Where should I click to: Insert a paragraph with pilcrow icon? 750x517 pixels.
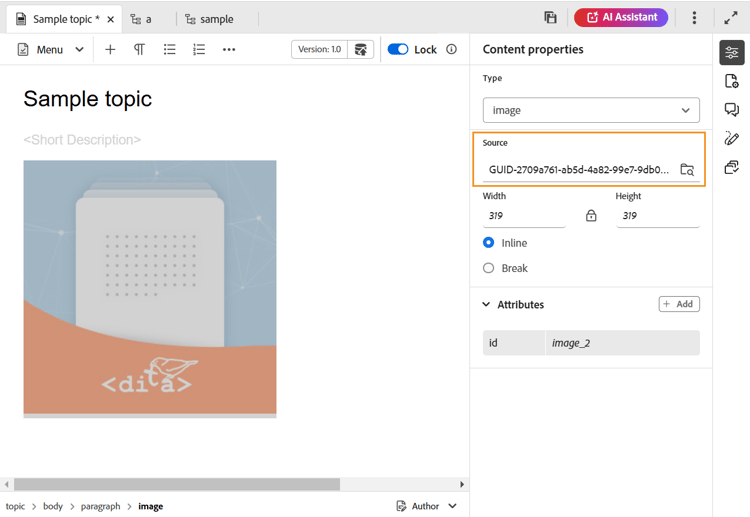pyautogui.click(x=139, y=49)
